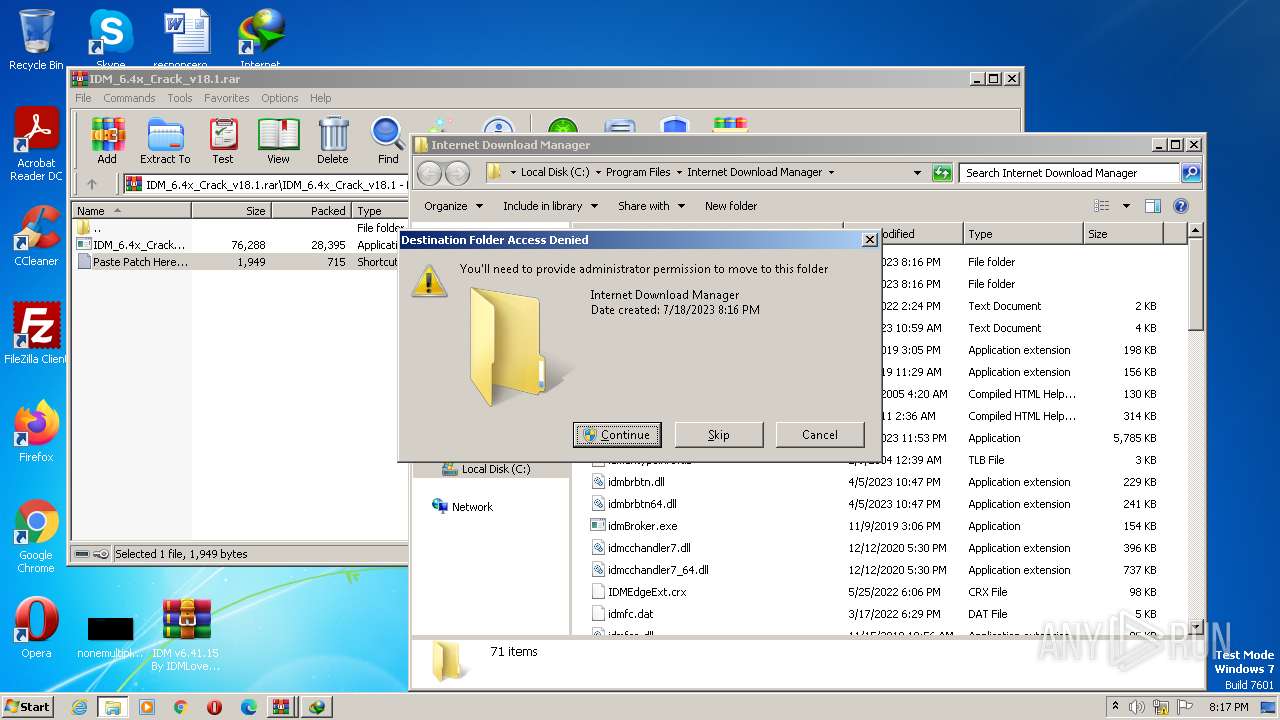Expand arrow after Internet Download Manager breadcrumb
1280x720 pixels.
tap(831, 173)
